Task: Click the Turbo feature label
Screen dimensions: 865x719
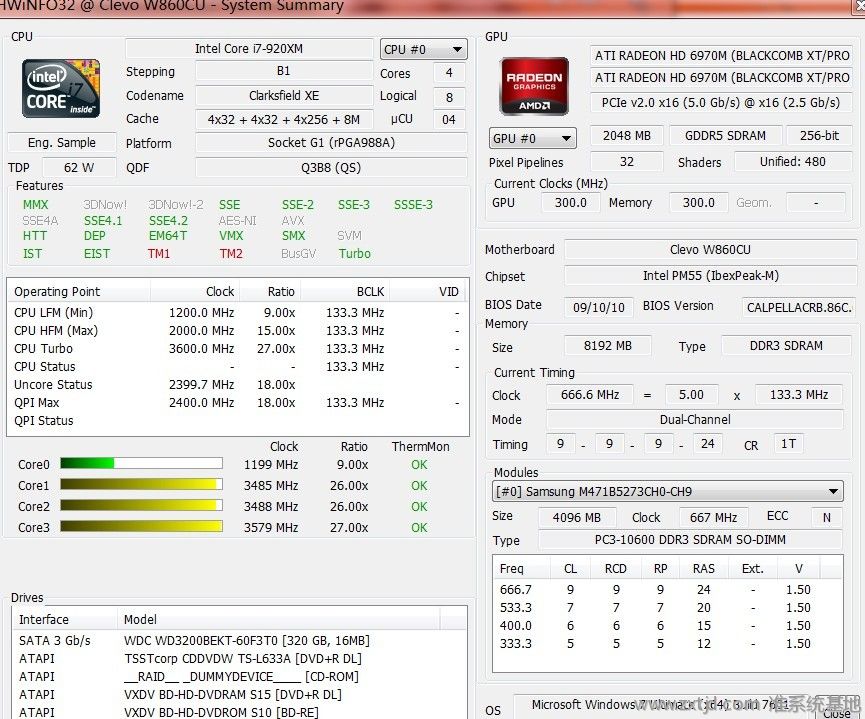Action: (x=355, y=254)
